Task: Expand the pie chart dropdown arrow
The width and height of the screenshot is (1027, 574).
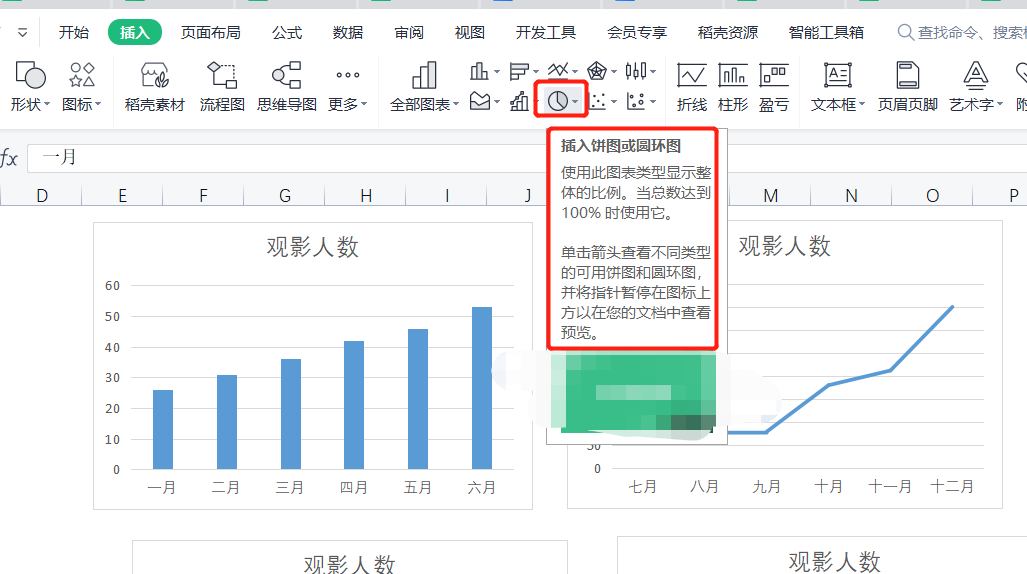Action: coord(574,102)
